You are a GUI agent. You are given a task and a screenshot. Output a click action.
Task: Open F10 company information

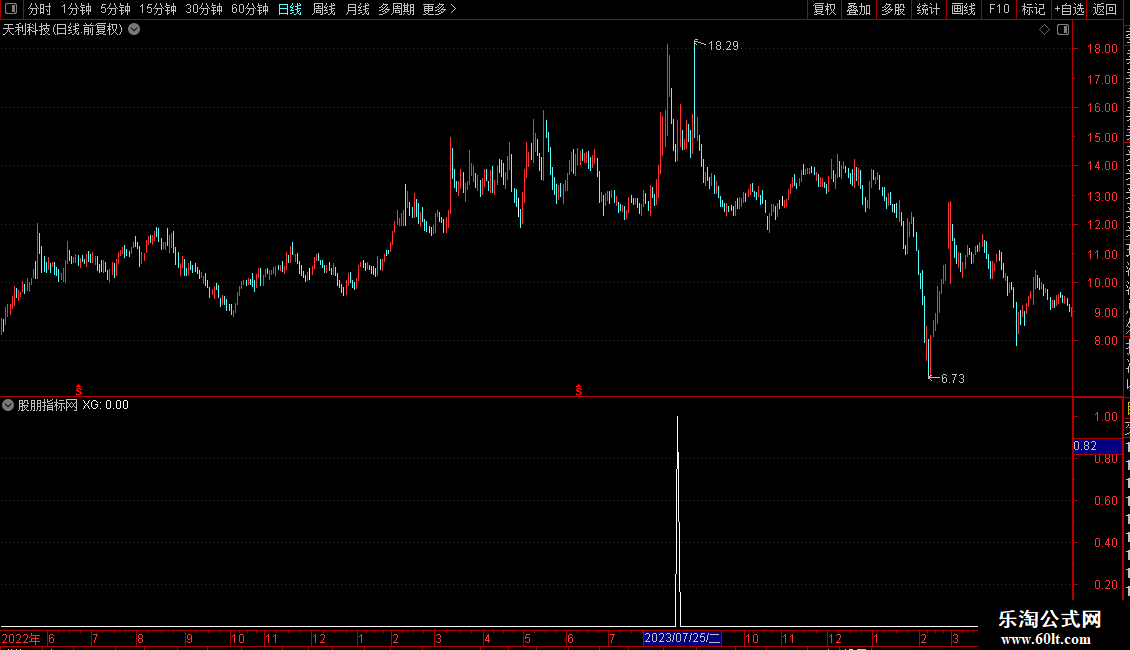[999, 9]
